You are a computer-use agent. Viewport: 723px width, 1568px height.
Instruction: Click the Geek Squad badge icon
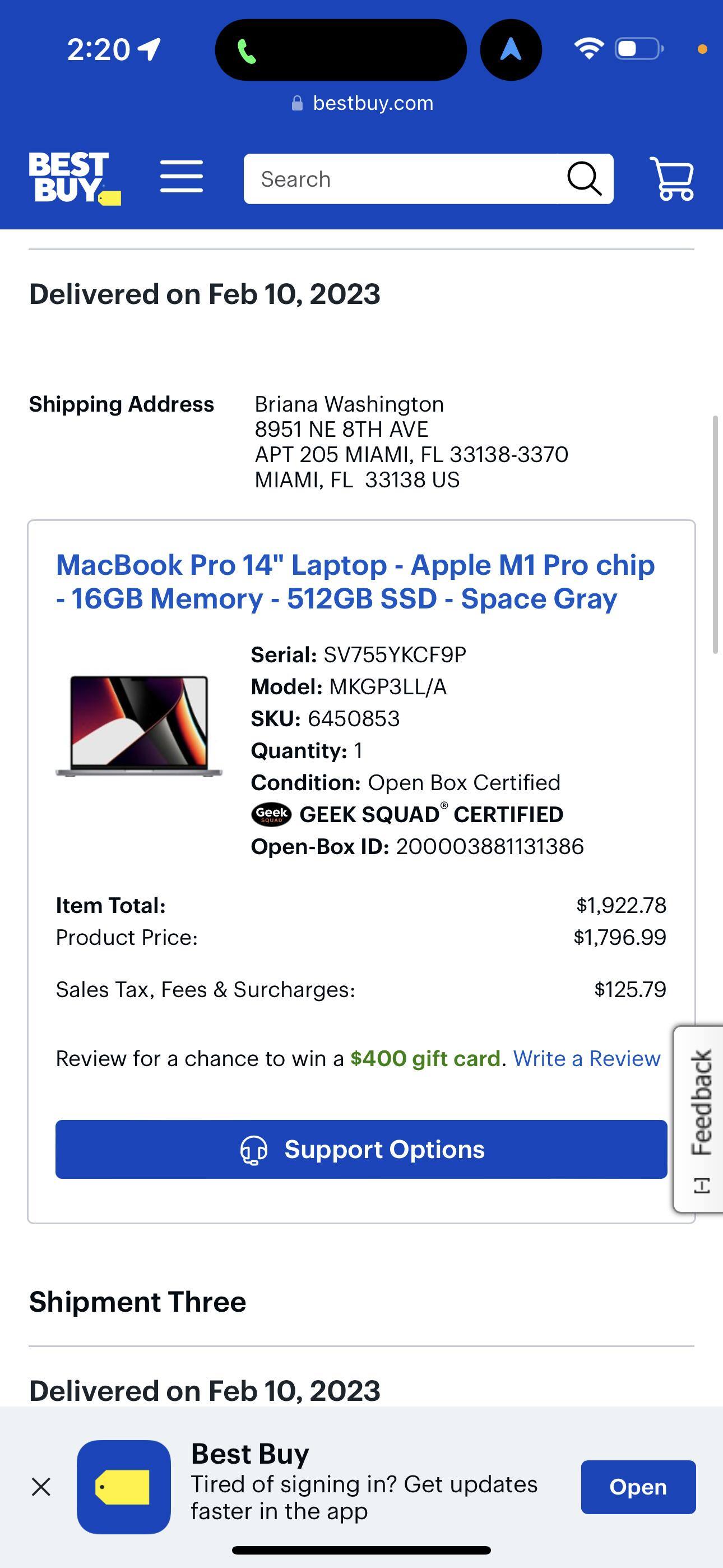pyautogui.click(x=271, y=814)
